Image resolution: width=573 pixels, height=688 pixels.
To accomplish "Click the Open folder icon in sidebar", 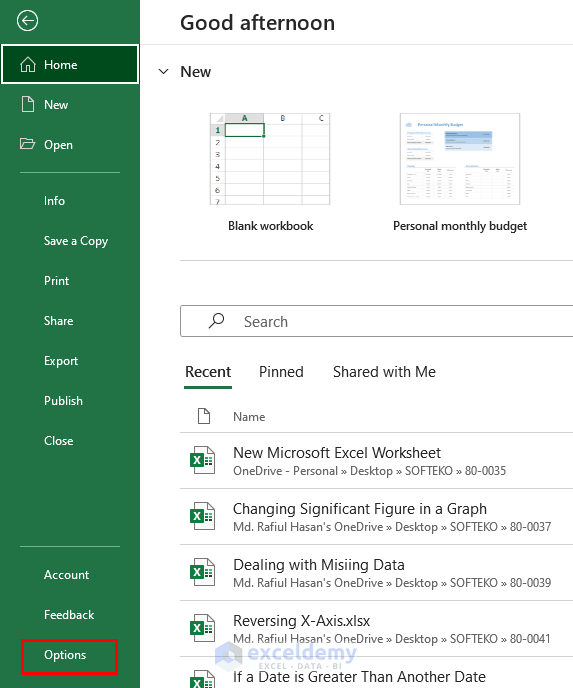I will point(27,144).
